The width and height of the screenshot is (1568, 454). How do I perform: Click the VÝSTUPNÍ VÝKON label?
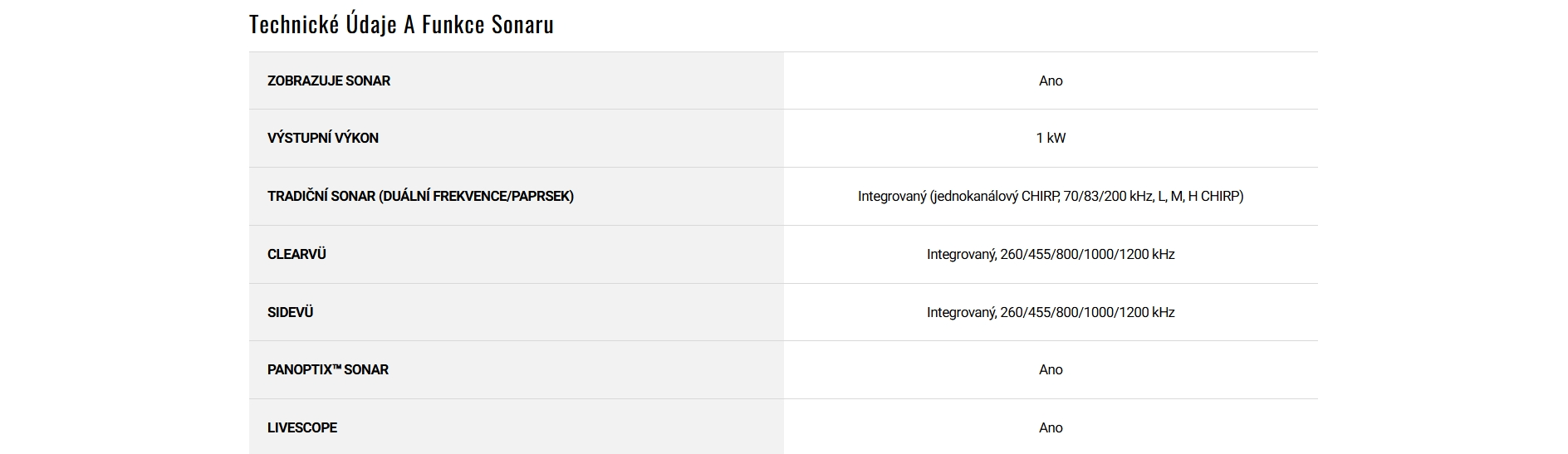point(323,138)
